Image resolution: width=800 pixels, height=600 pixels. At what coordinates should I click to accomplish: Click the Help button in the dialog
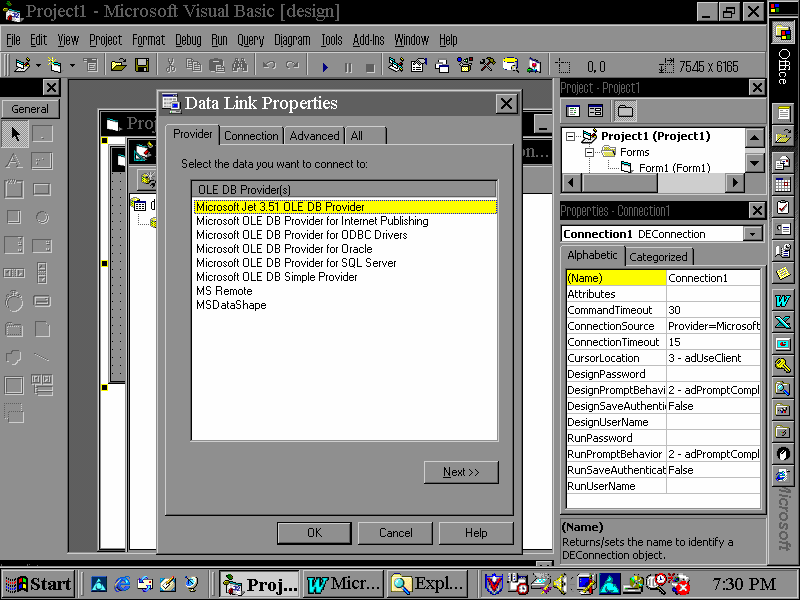(476, 533)
